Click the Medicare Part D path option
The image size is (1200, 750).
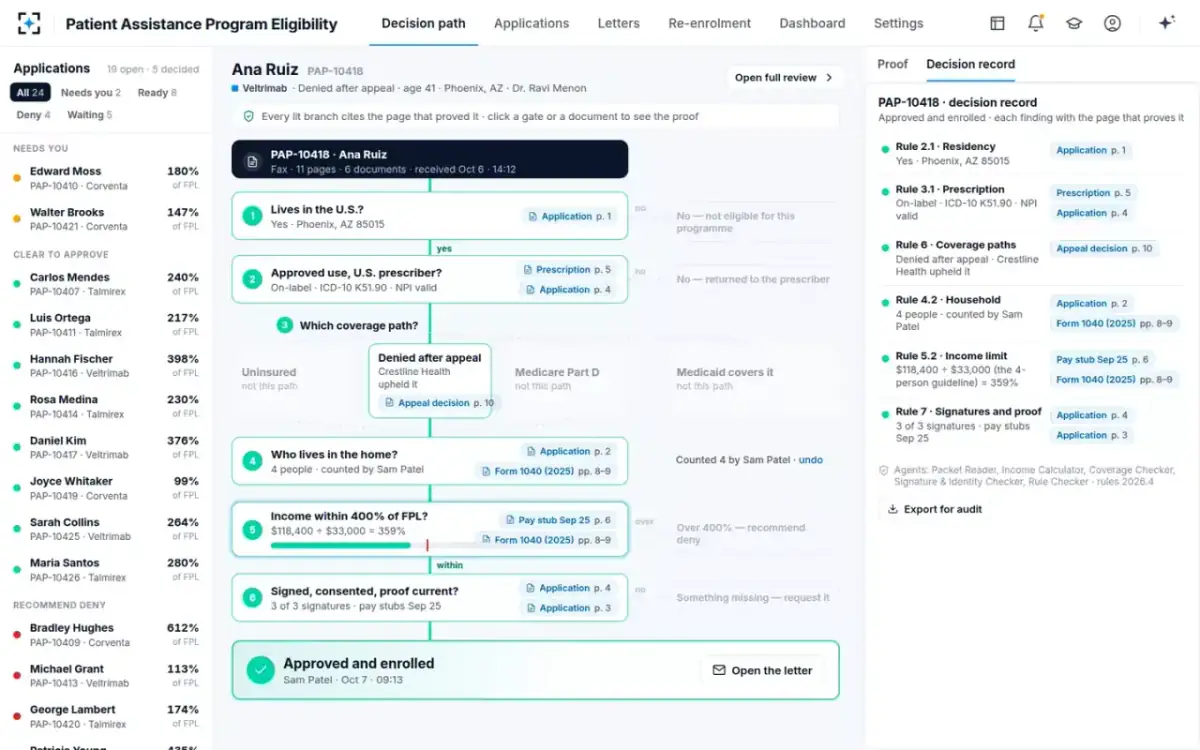pyautogui.click(x=557, y=378)
